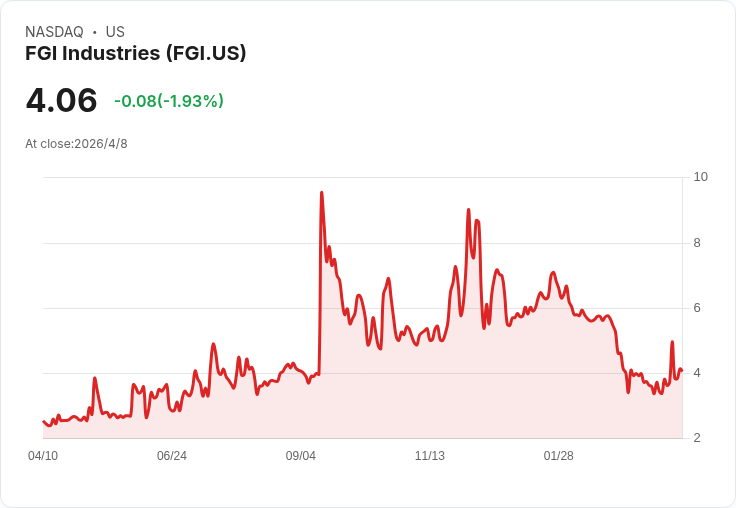Click the -0.08(-1.93%) change value

point(169,101)
